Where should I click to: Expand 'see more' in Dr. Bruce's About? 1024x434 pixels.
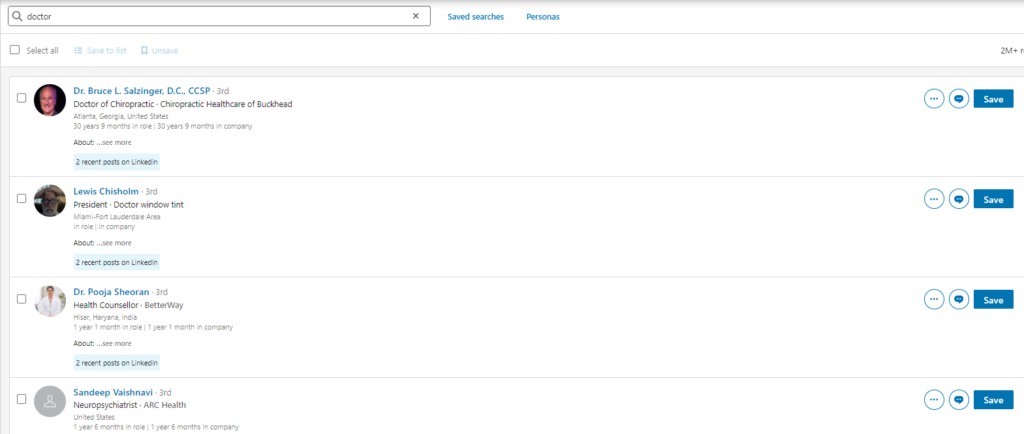tap(115, 142)
